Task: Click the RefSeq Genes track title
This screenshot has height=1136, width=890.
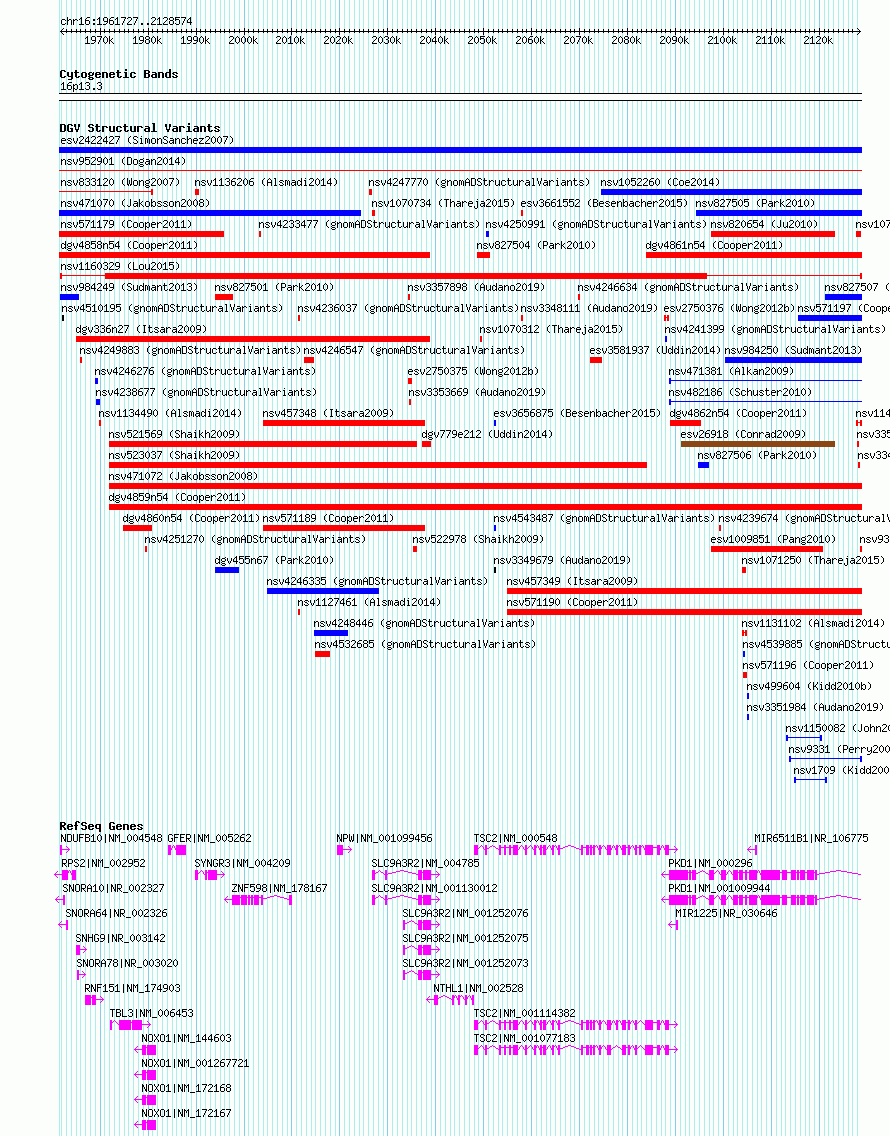Action: pos(101,827)
